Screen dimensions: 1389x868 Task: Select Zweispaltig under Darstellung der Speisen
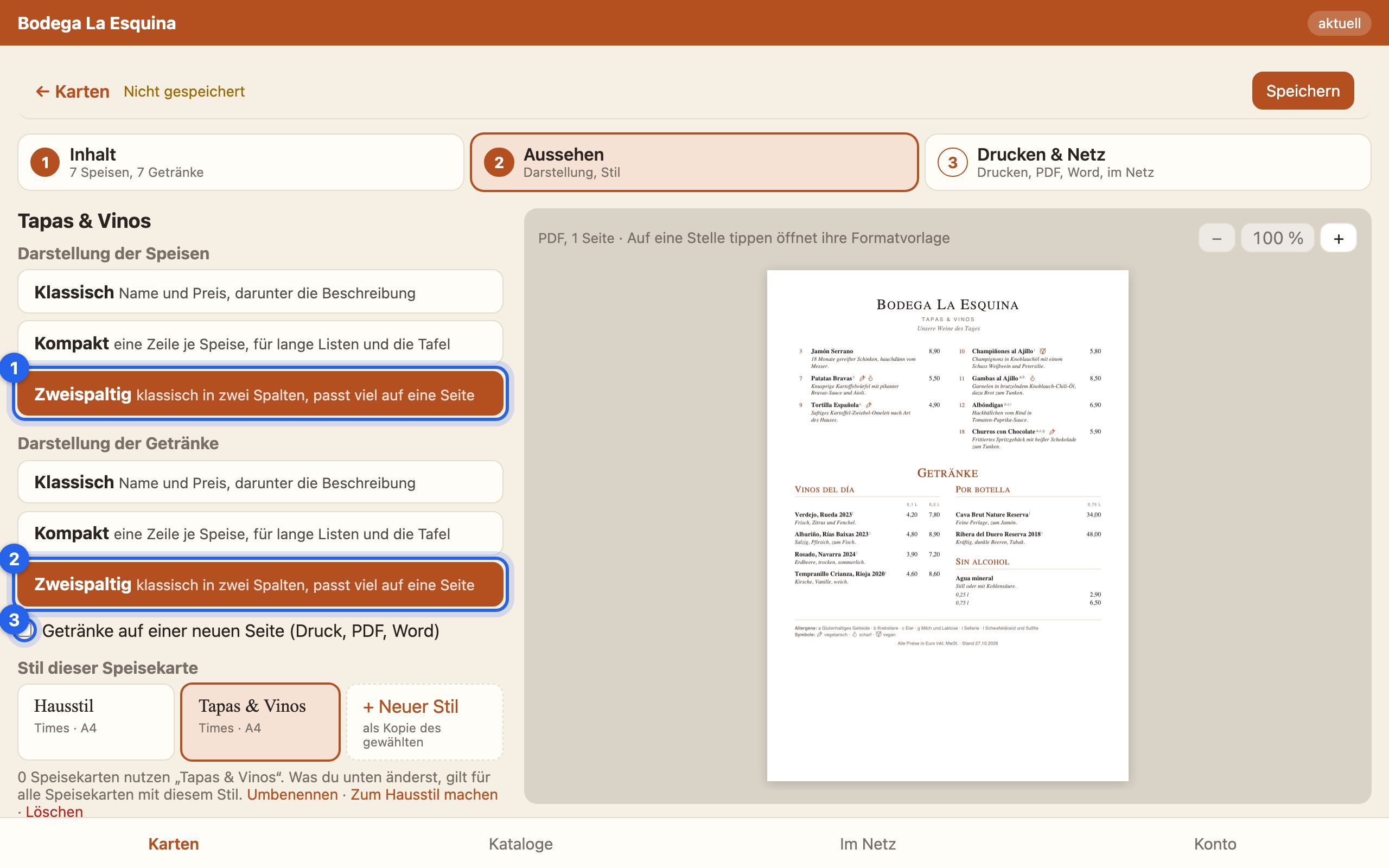[260, 394]
